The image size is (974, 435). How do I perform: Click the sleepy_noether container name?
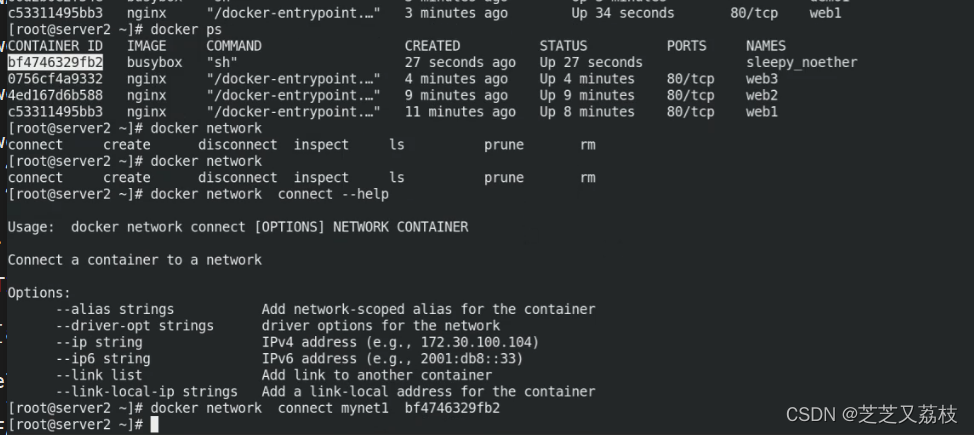(x=802, y=62)
